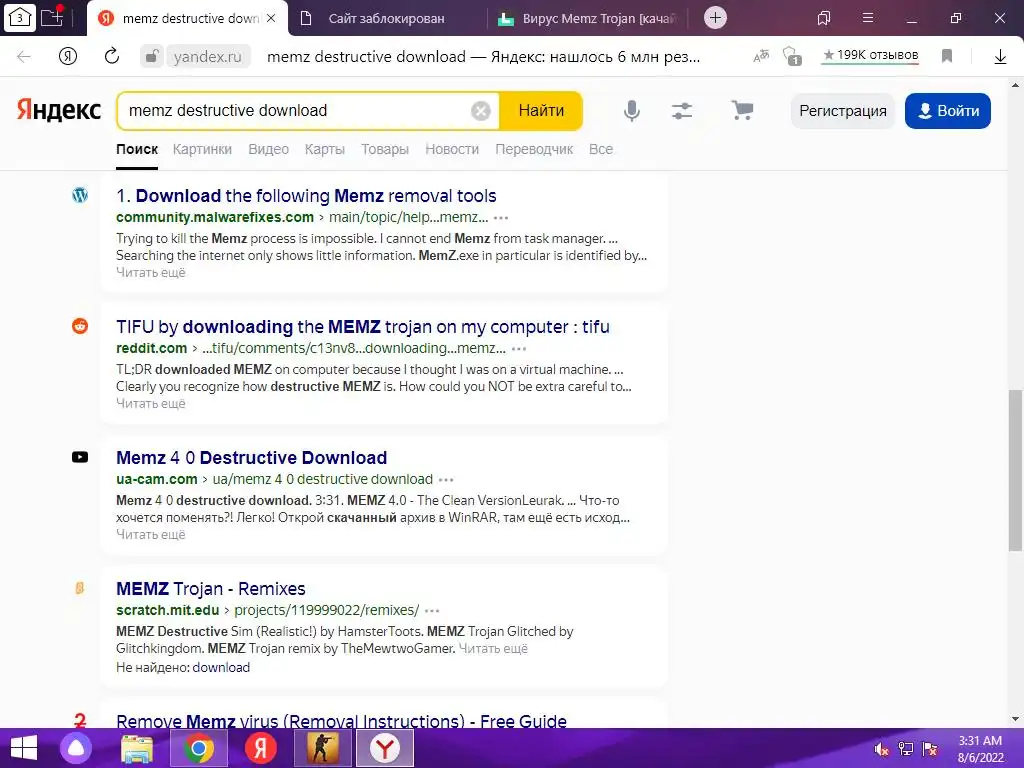Open the Protect shield icon
The width and height of the screenshot is (1024, 768).
792,57
